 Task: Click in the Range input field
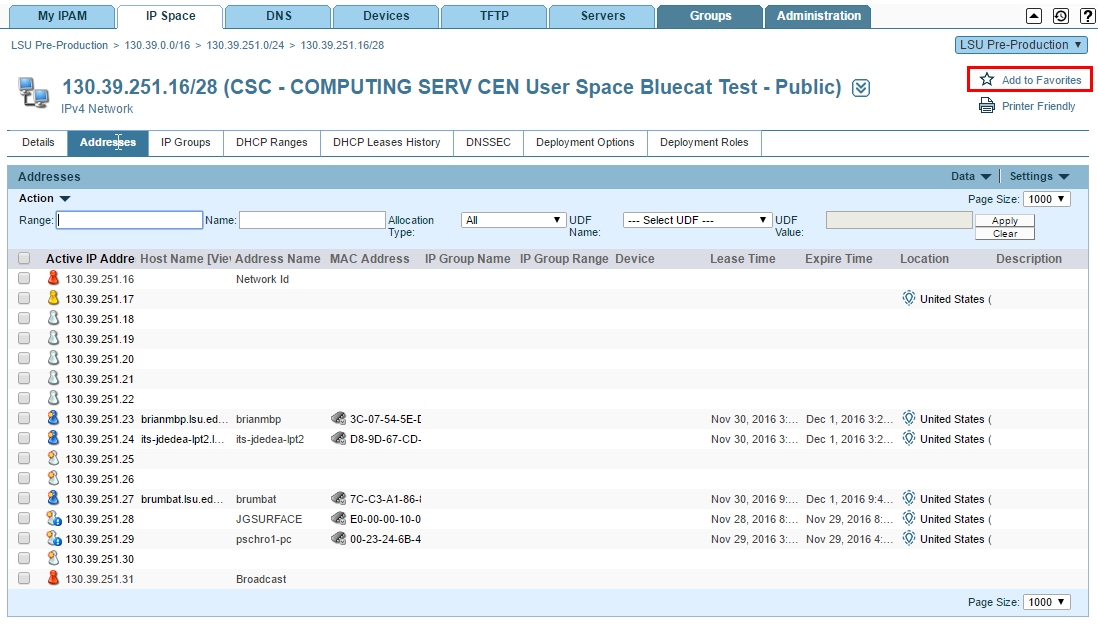(x=130, y=220)
